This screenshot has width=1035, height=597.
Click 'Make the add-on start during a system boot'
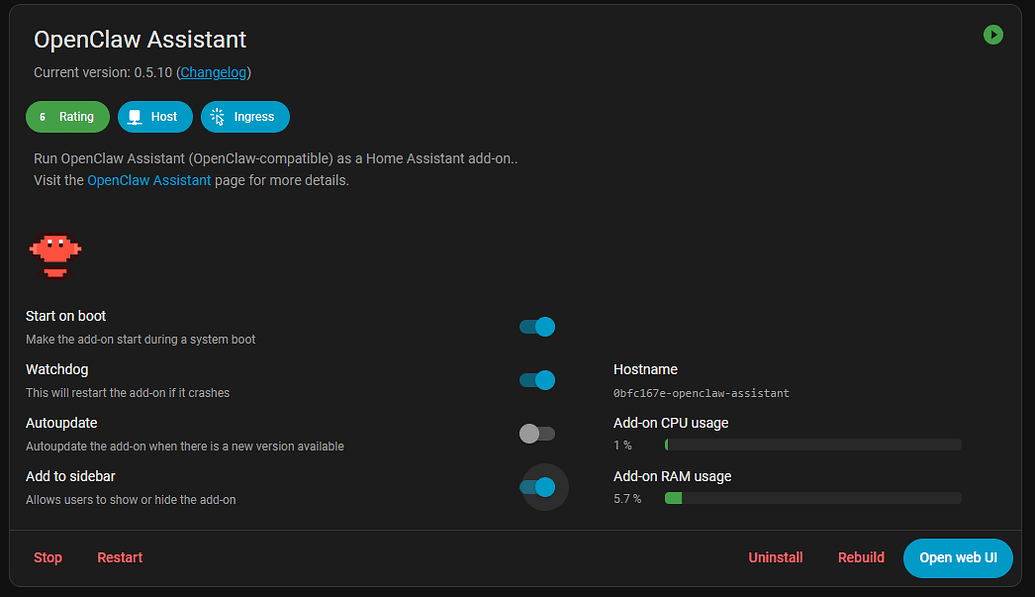[x=141, y=339]
